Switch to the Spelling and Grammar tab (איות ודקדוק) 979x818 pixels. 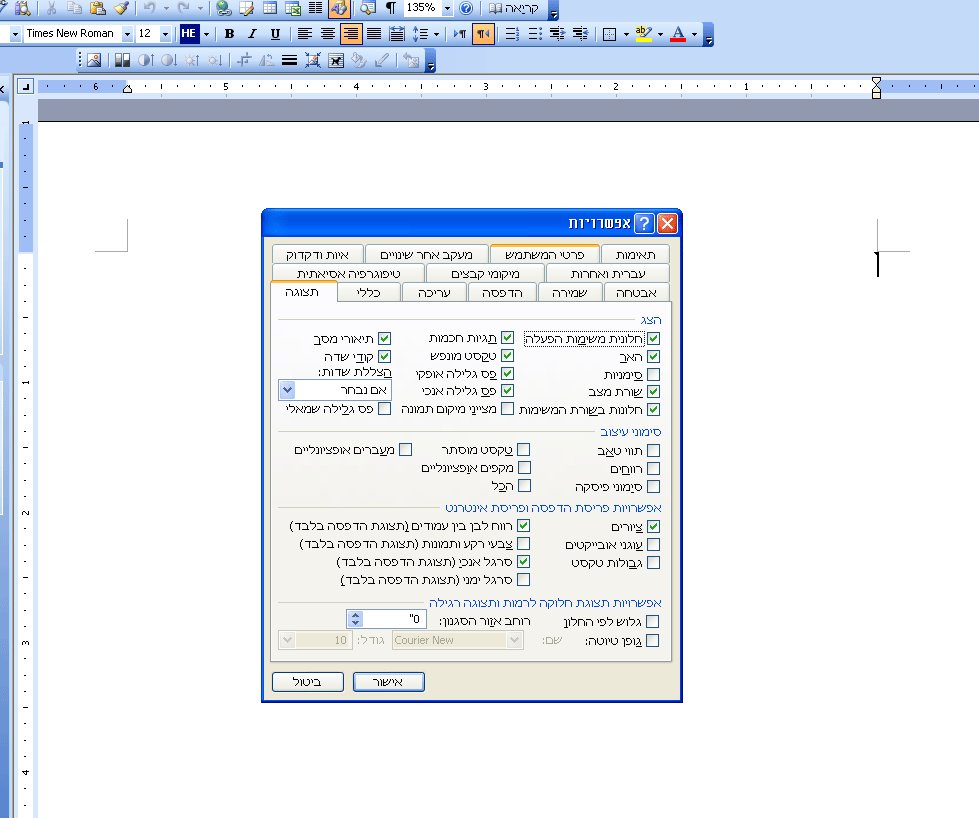[x=317, y=255]
